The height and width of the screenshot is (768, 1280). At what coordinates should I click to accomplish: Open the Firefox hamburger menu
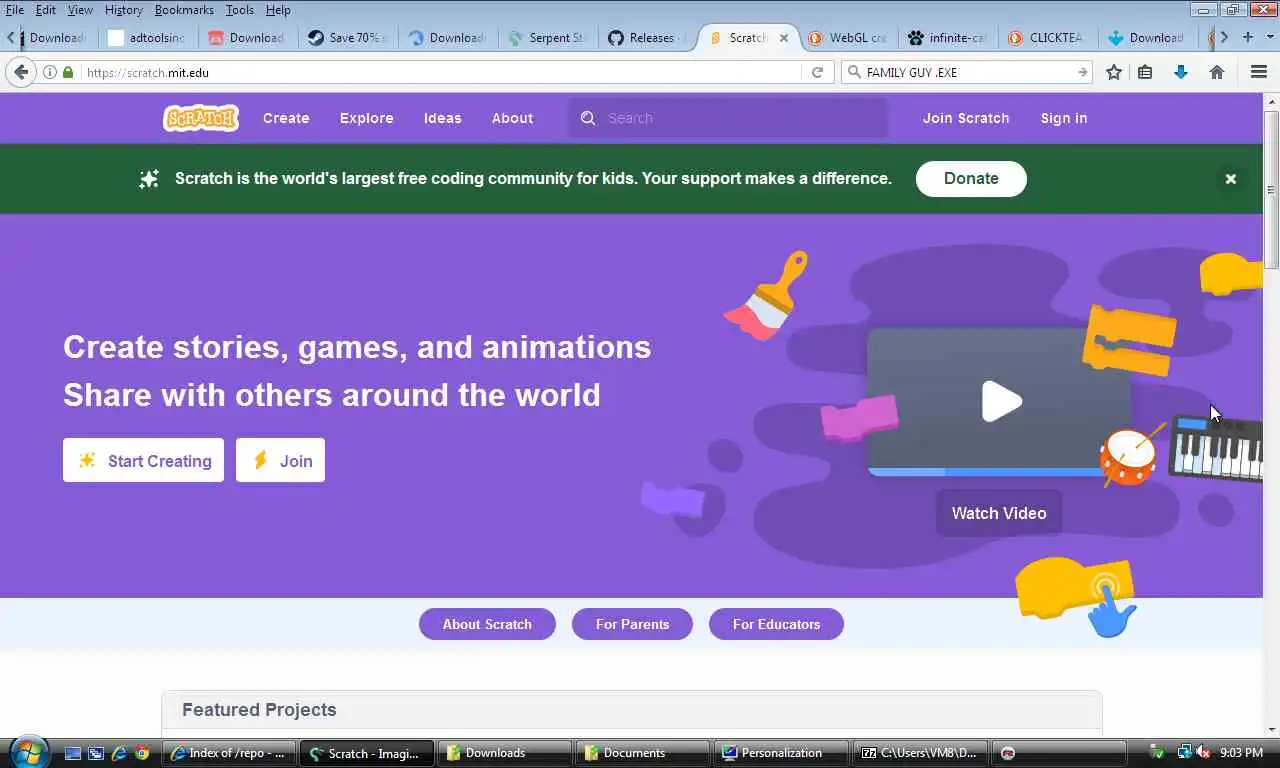coord(1259,72)
